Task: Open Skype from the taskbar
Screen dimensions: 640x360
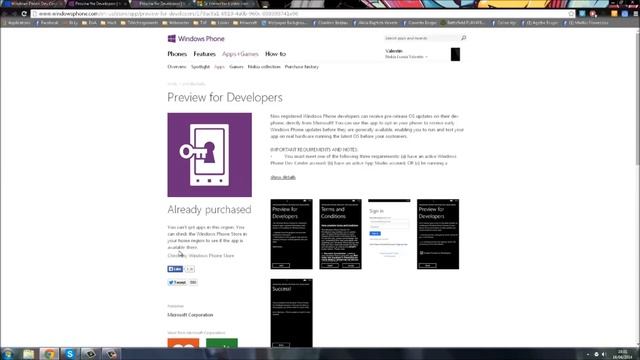Action: [70, 353]
